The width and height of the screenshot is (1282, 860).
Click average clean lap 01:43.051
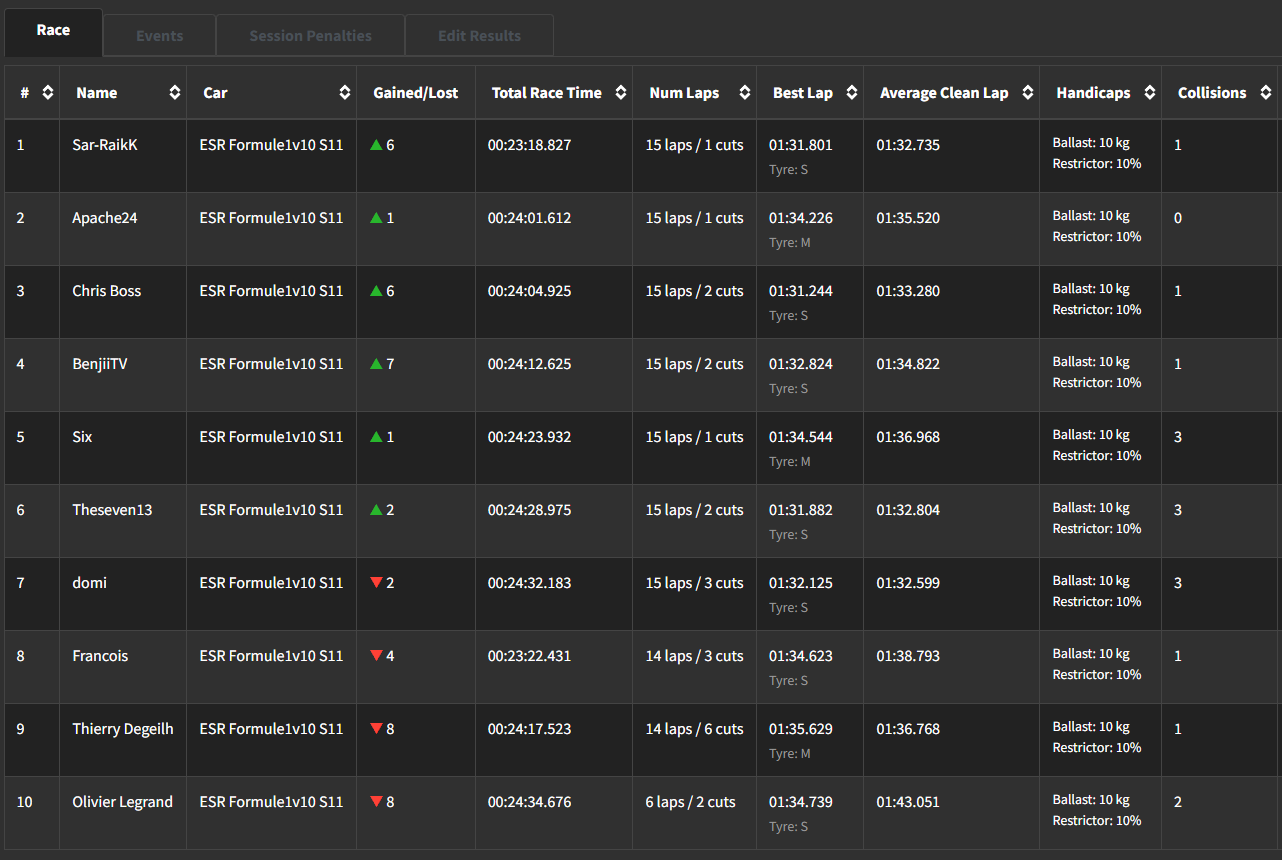pyautogui.click(x=908, y=802)
